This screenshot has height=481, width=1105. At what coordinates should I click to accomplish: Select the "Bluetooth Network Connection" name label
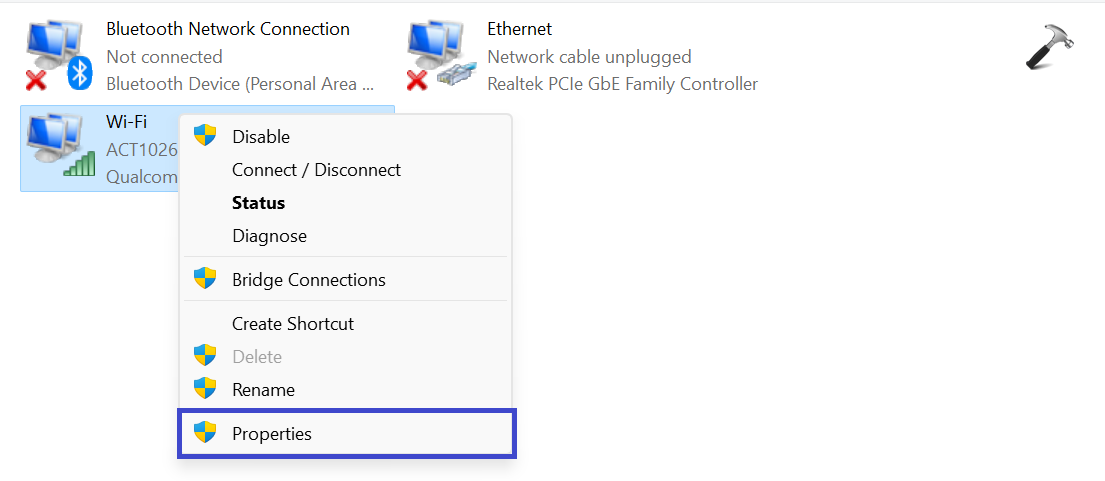pyautogui.click(x=228, y=29)
